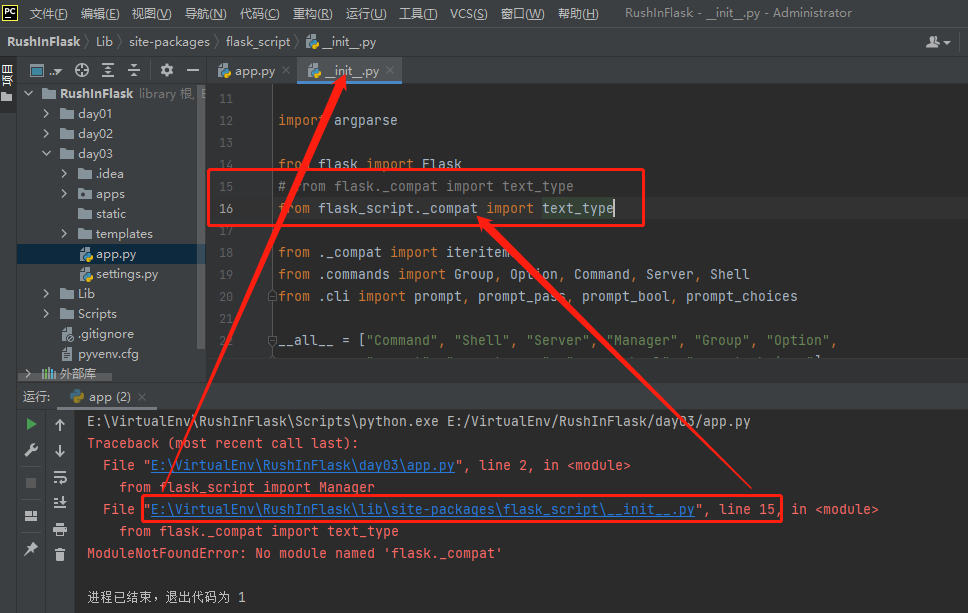
Task: Open project panel settings gear
Action: tap(167, 70)
